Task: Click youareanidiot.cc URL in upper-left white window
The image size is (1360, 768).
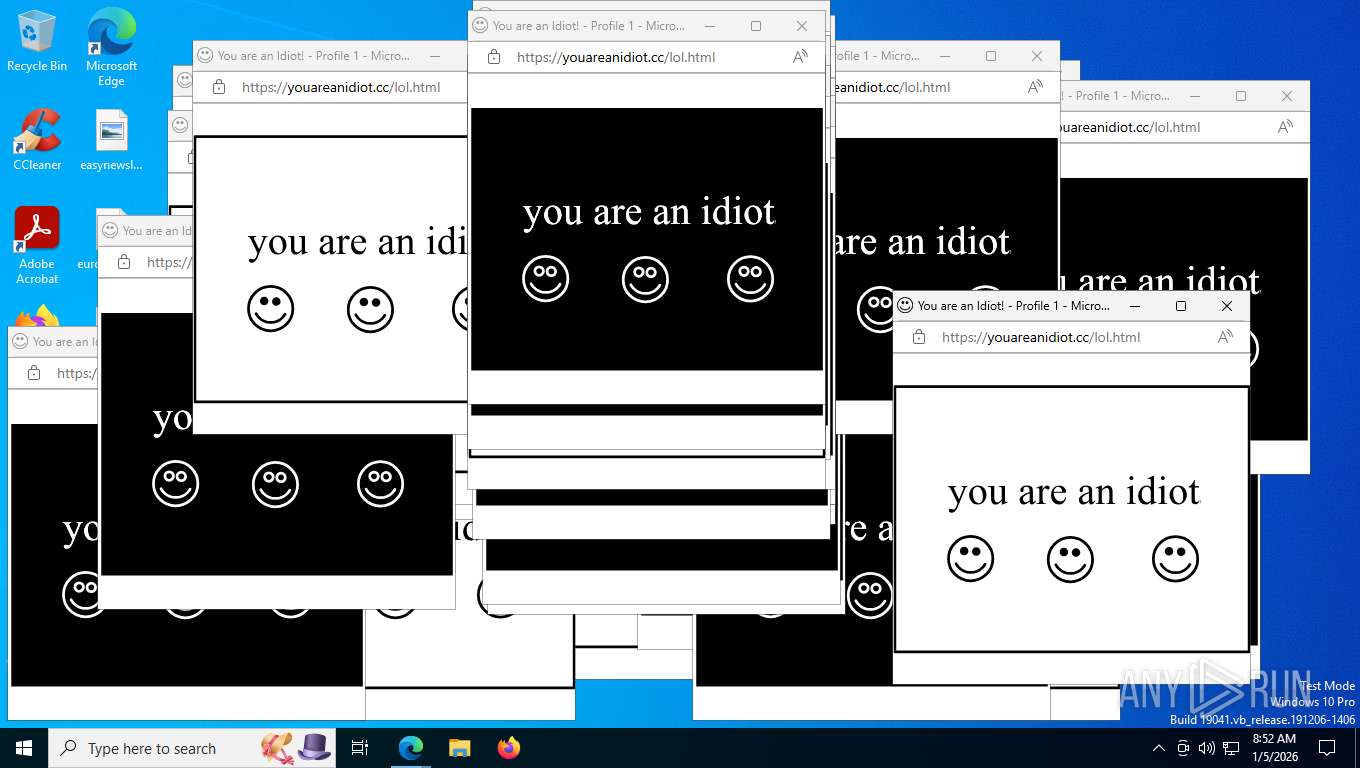Action: [x=341, y=87]
